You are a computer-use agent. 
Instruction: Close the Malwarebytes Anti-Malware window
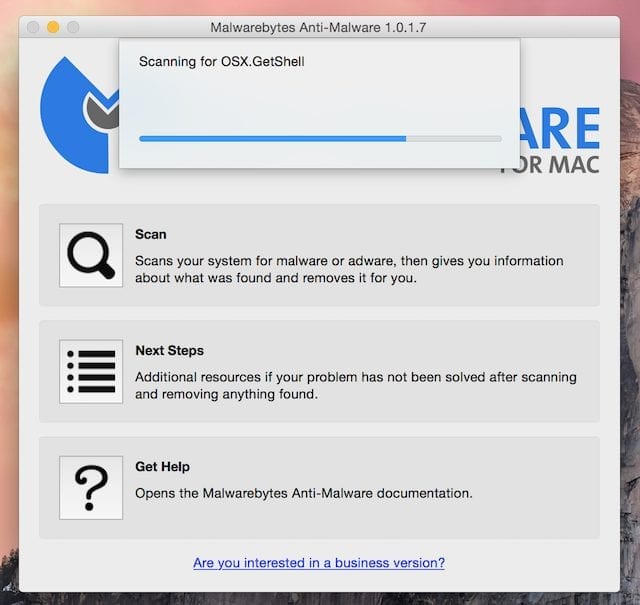pos(33,27)
